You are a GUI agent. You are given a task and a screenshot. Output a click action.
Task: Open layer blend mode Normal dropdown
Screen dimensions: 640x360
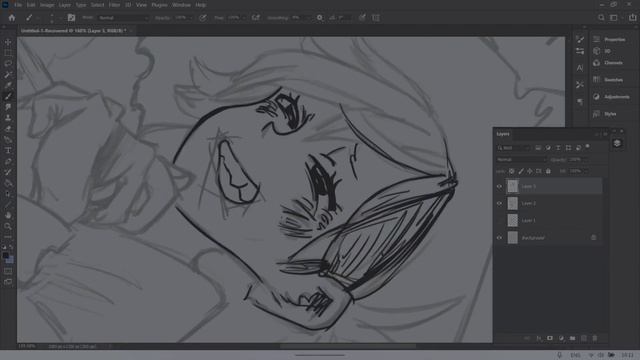click(x=521, y=160)
